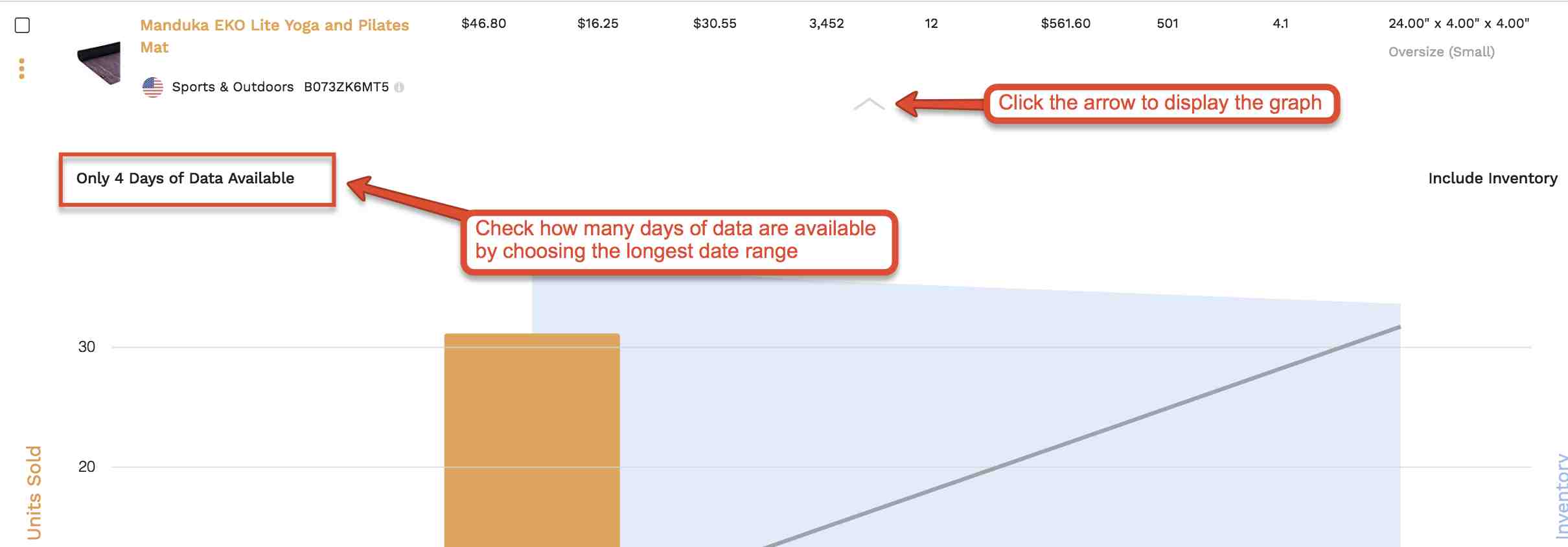Collapse the graph with the chevron arrow

869,104
